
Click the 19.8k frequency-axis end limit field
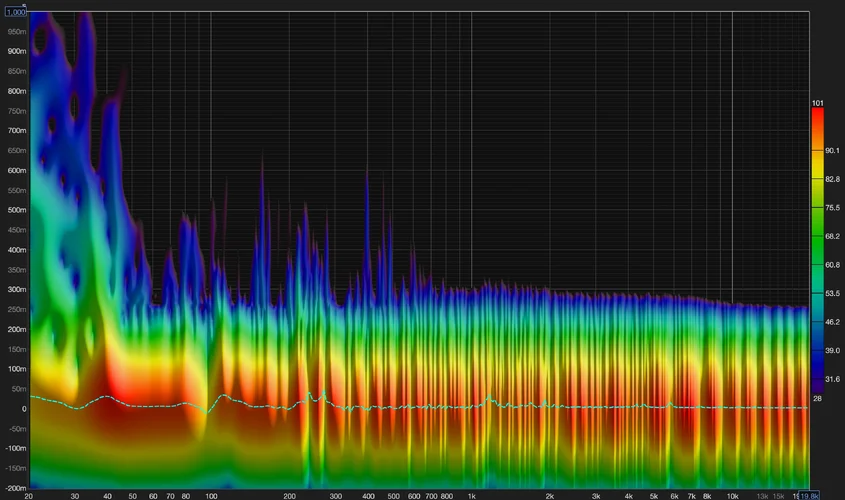point(808,495)
